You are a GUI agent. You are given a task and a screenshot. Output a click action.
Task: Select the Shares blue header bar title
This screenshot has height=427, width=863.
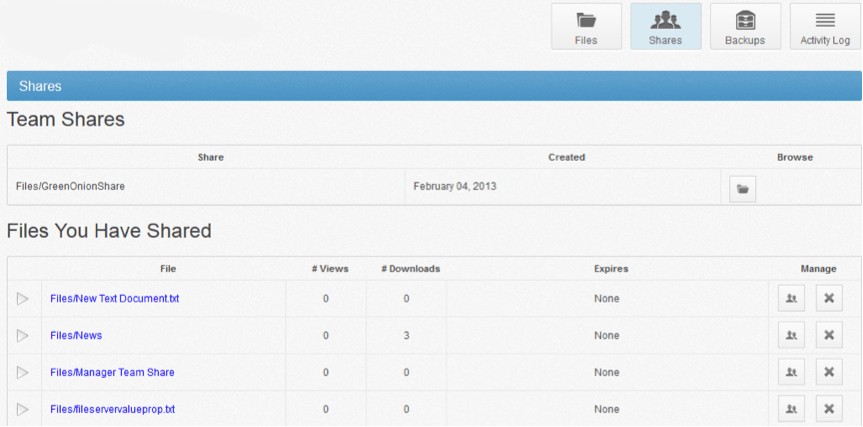click(40, 86)
